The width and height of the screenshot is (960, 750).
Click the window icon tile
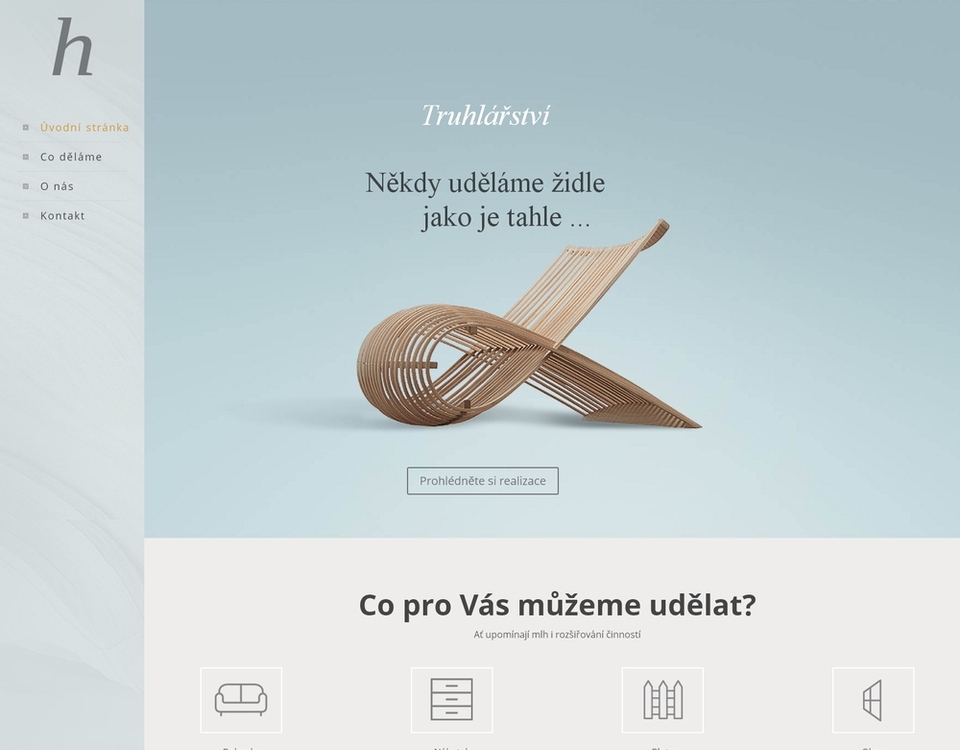tap(873, 700)
